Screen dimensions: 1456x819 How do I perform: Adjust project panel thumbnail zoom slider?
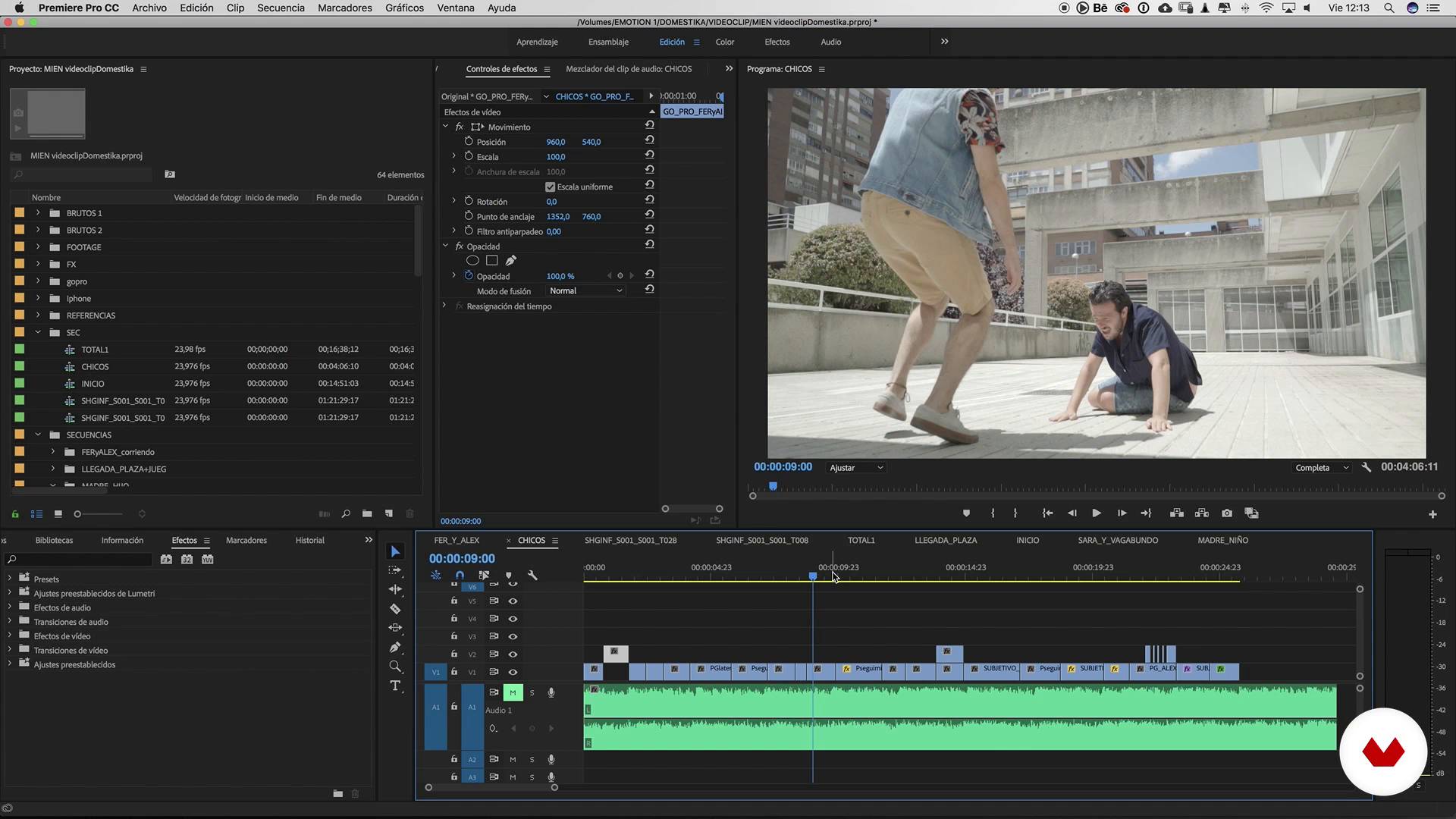(77, 514)
